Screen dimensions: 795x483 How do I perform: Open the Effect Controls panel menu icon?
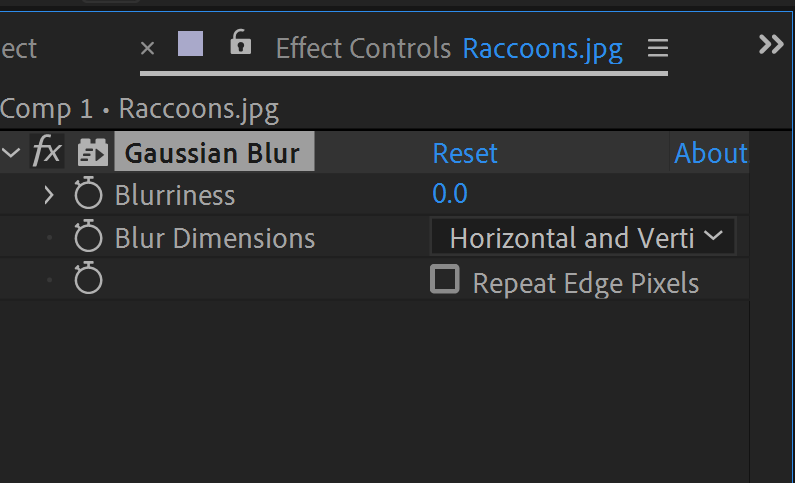click(x=658, y=48)
